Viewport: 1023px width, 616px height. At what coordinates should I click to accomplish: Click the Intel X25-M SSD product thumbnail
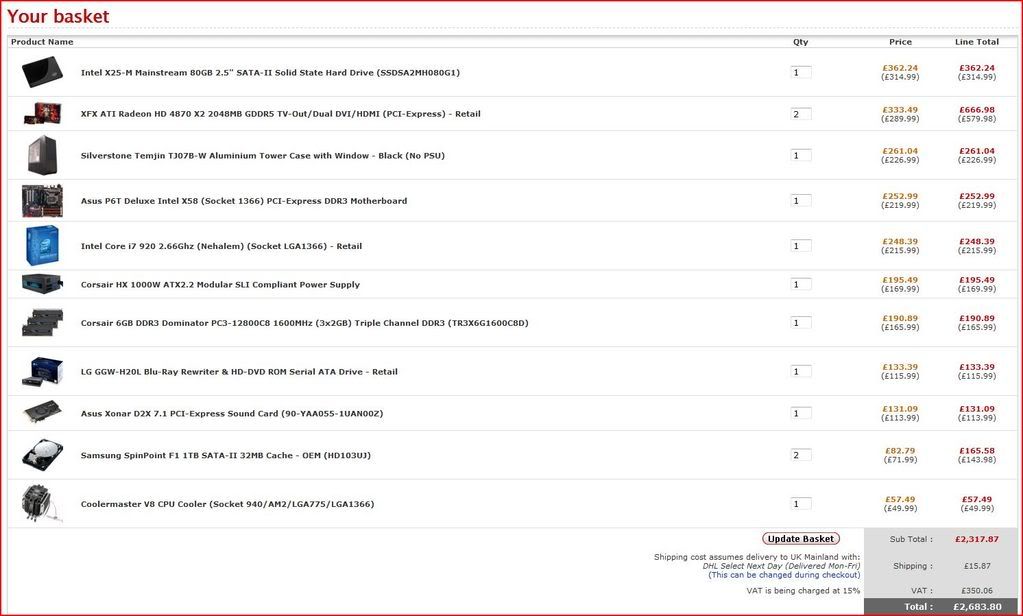coord(42,72)
